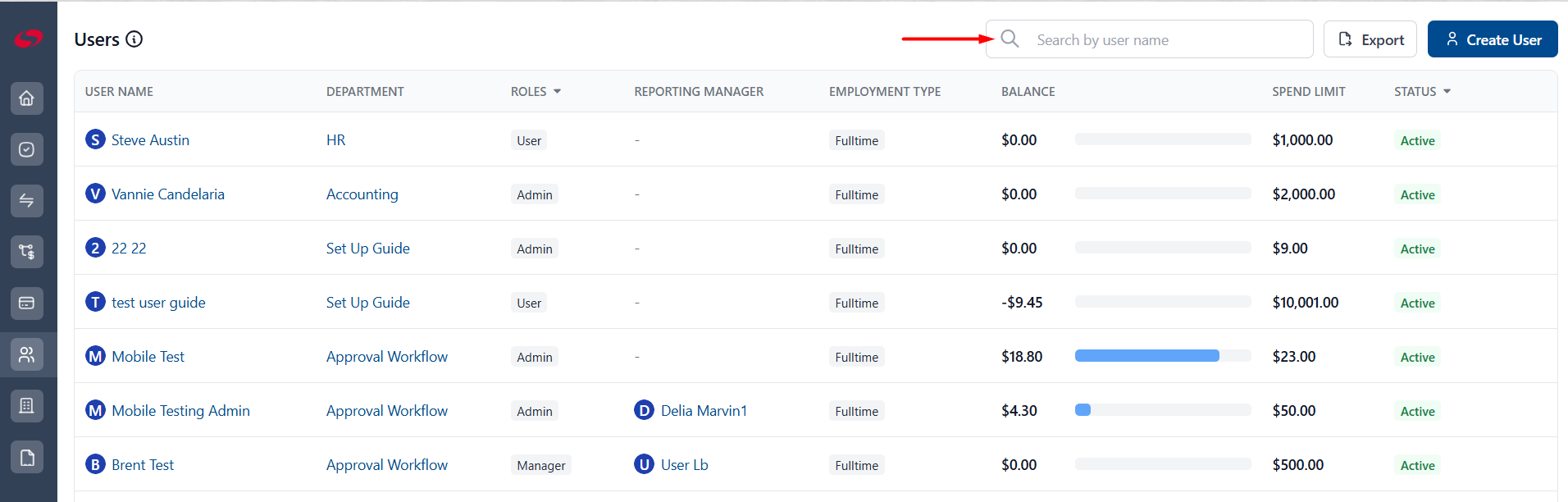
Task: Click the search magnifier icon
Action: pyautogui.click(x=1010, y=39)
